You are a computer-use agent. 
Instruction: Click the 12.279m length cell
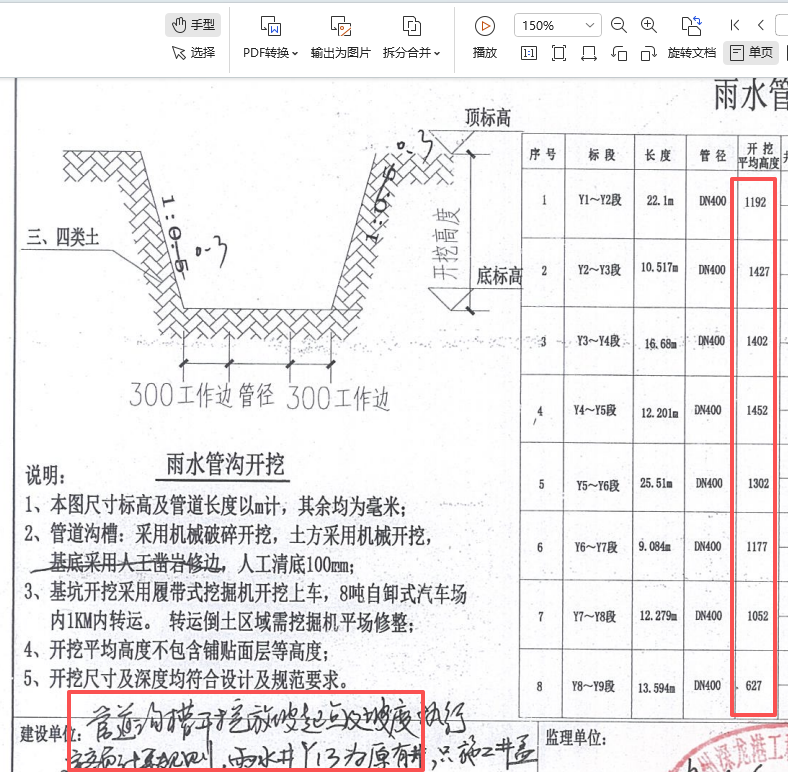pos(658,615)
